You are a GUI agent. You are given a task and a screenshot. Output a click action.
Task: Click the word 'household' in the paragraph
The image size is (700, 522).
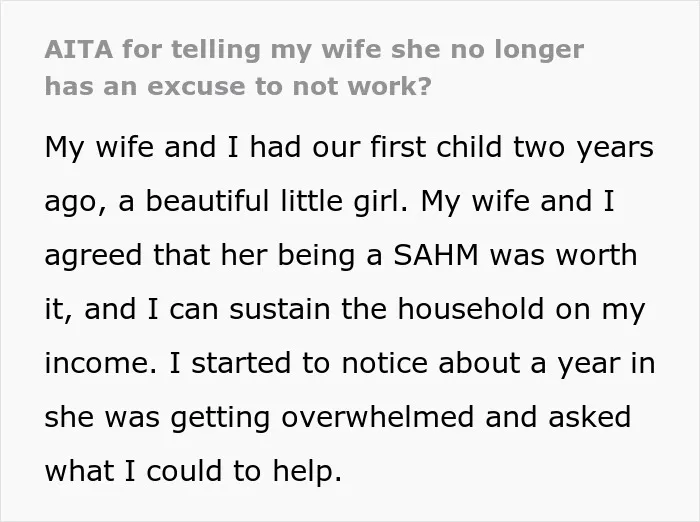(471, 309)
